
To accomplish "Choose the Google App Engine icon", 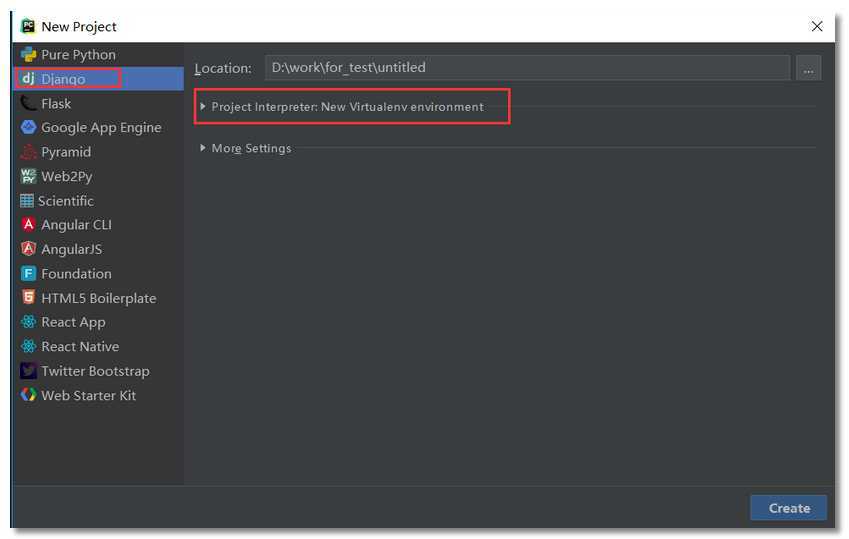I will [28, 127].
